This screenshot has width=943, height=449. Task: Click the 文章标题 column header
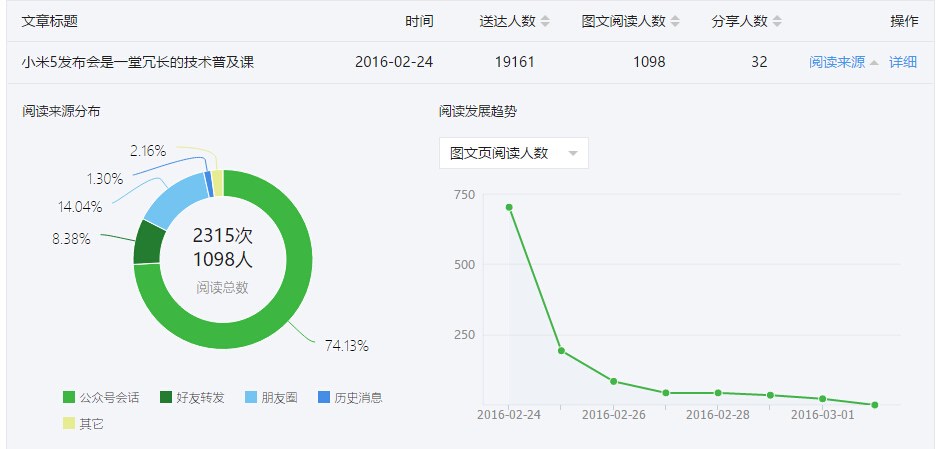click(x=49, y=22)
